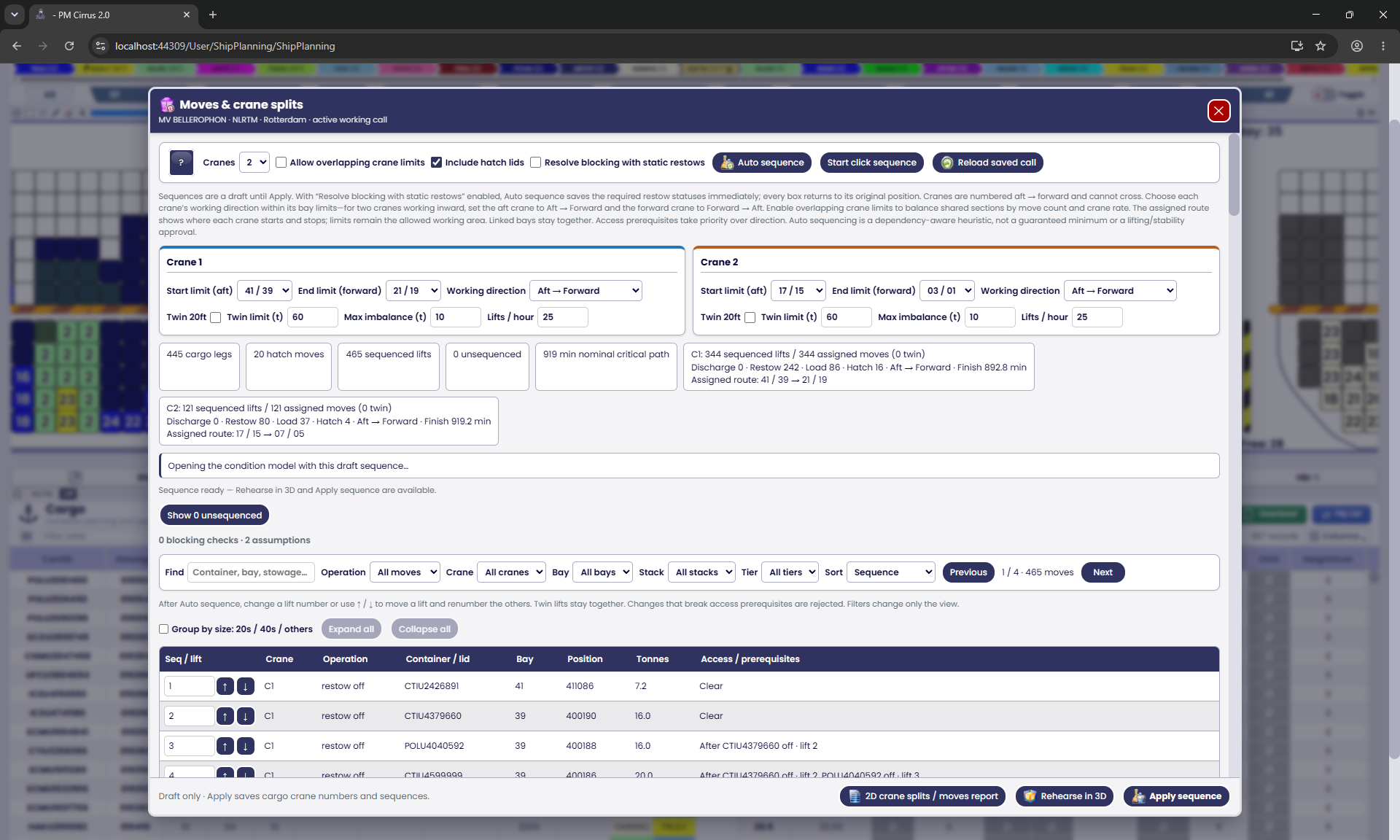This screenshot has width=1400, height=840.
Task: Enable Group by size 20s/40s/others
Action: 164,629
